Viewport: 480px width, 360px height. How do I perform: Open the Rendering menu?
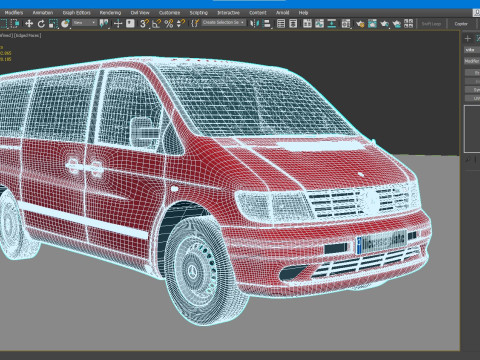[110, 13]
